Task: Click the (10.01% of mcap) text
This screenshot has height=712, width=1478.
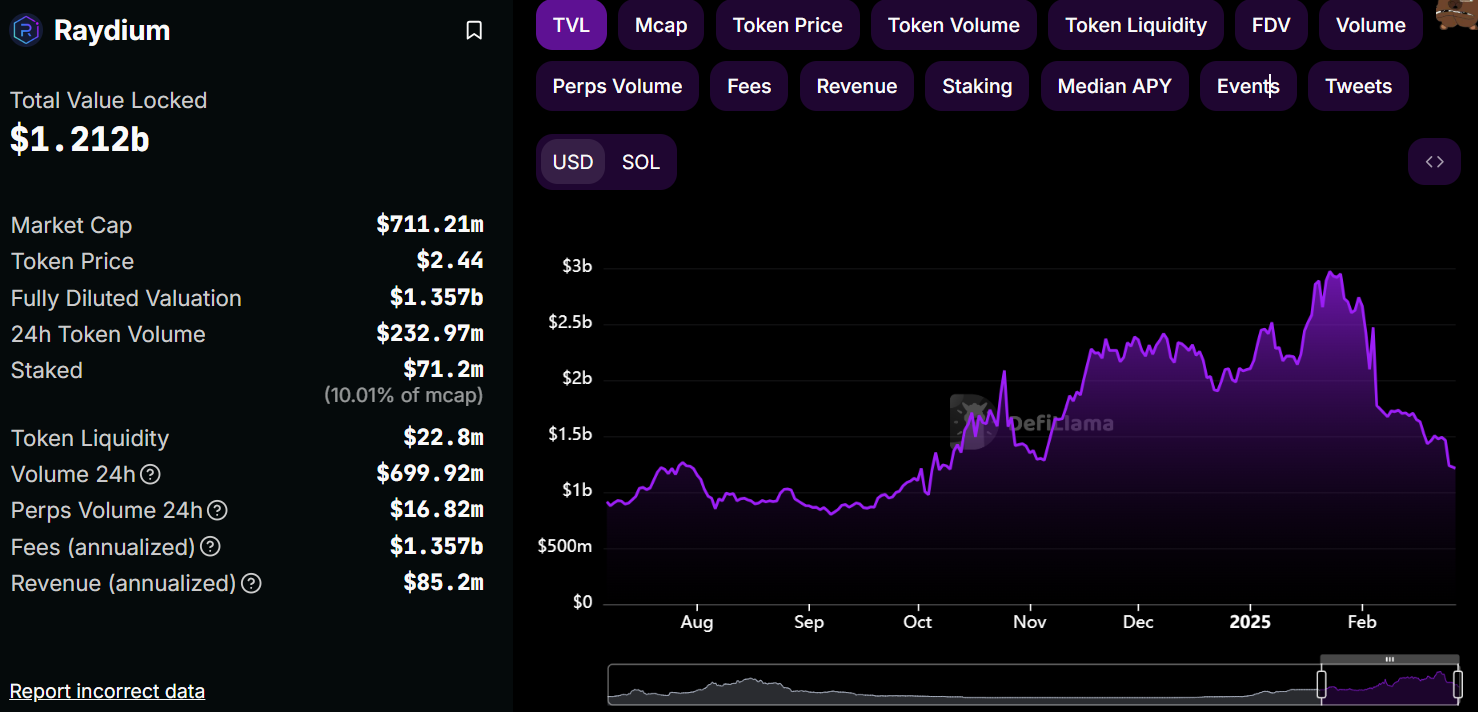Action: (x=403, y=395)
